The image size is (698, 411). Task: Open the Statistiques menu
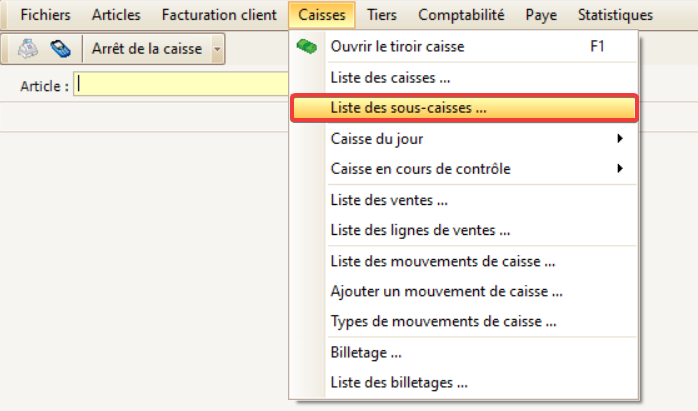coord(615,15)
